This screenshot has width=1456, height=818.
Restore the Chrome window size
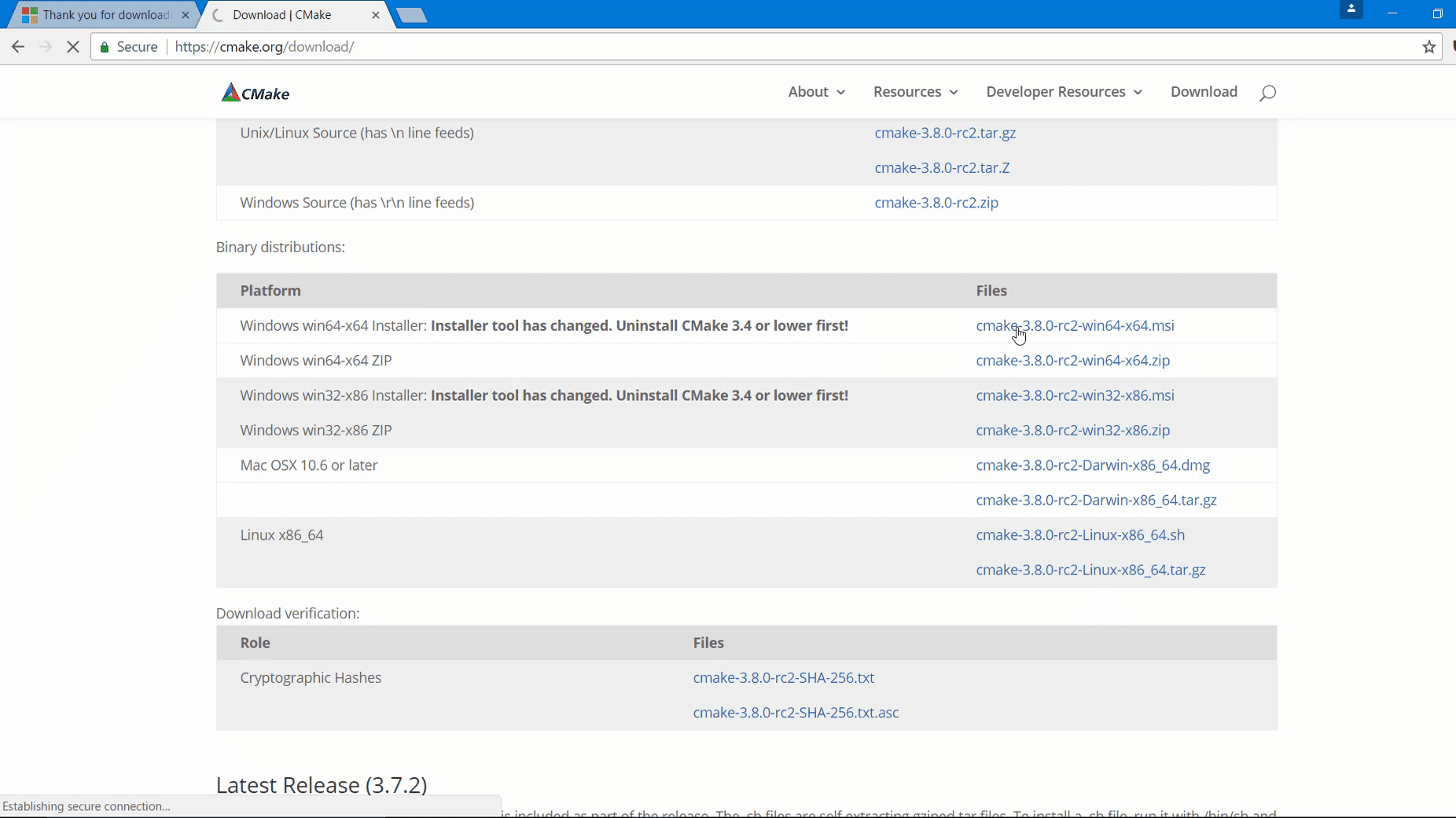[x=1437, y=13]
